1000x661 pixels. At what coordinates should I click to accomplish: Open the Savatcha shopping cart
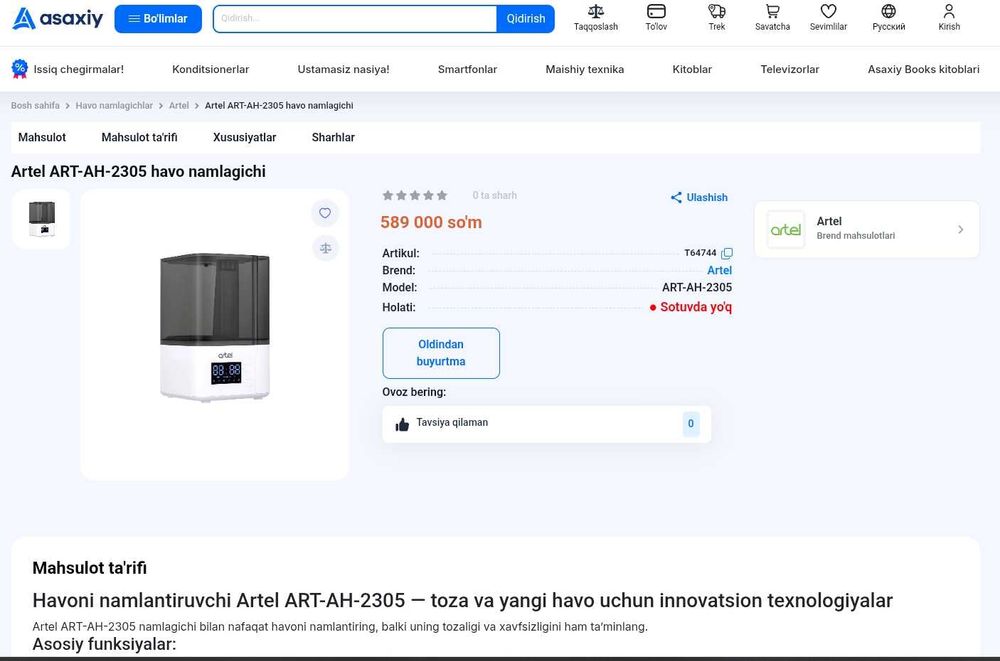click(772, 18)
